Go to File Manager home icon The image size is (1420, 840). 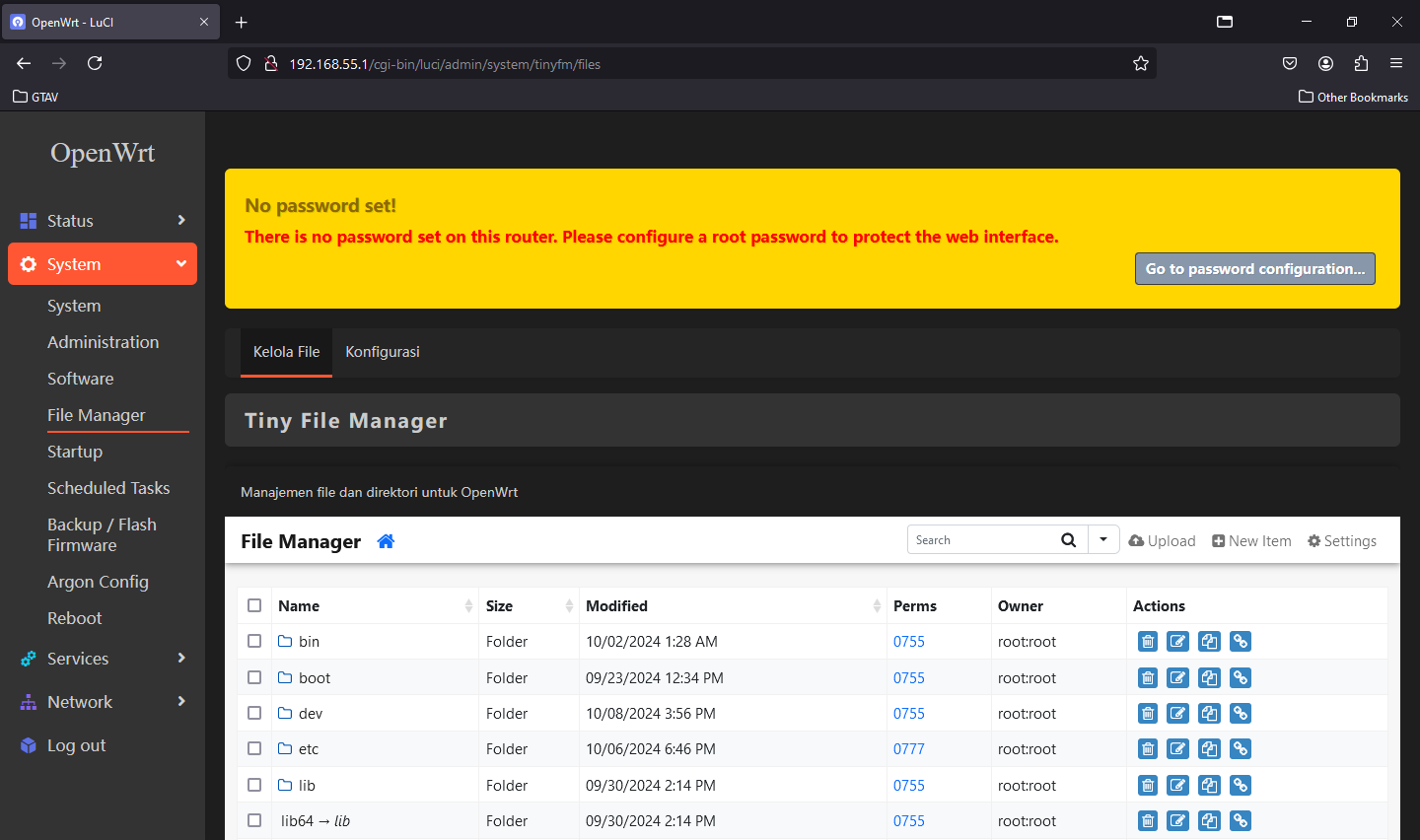point(386,541)
